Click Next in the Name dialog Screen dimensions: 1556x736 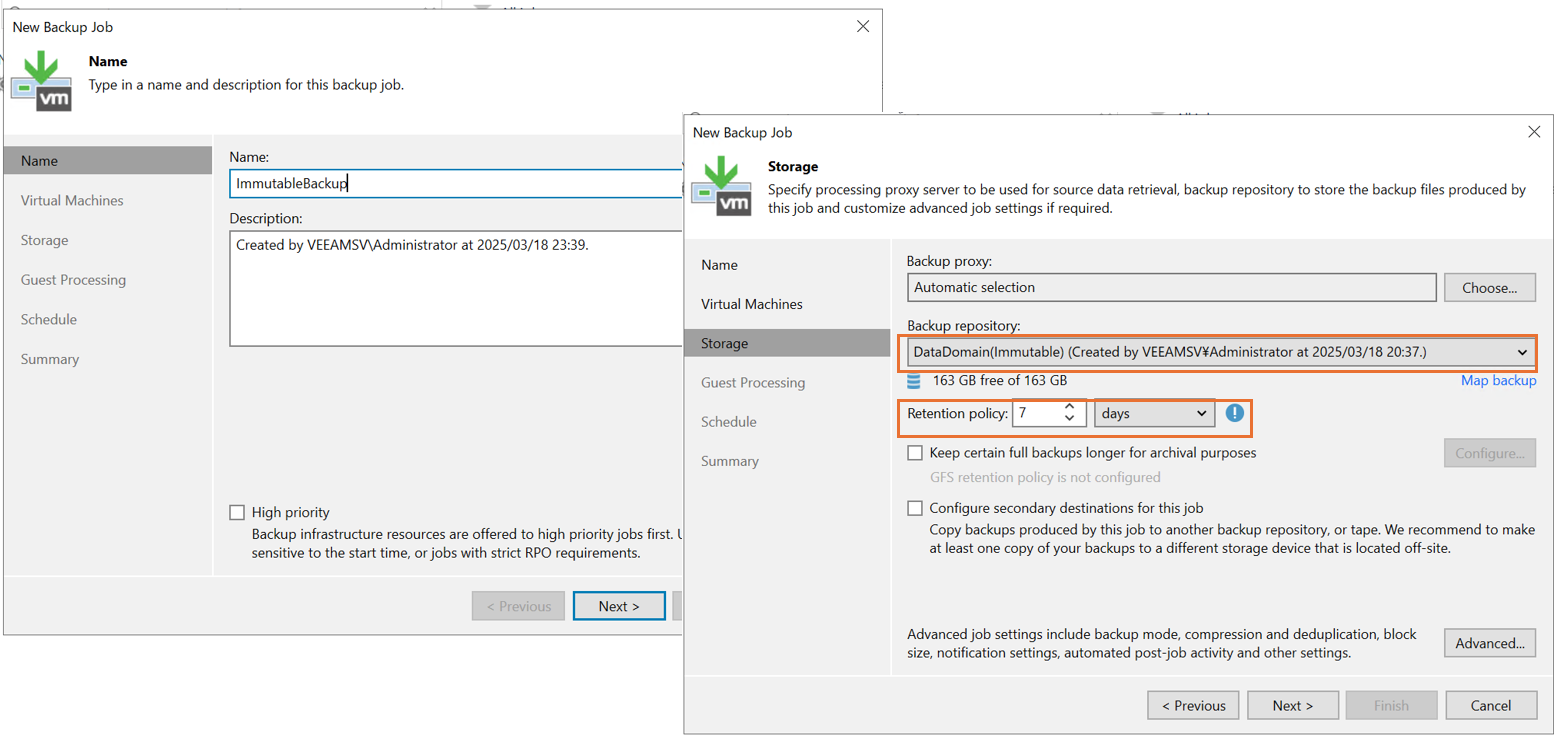pyautogui.click(x=619, y=606)
